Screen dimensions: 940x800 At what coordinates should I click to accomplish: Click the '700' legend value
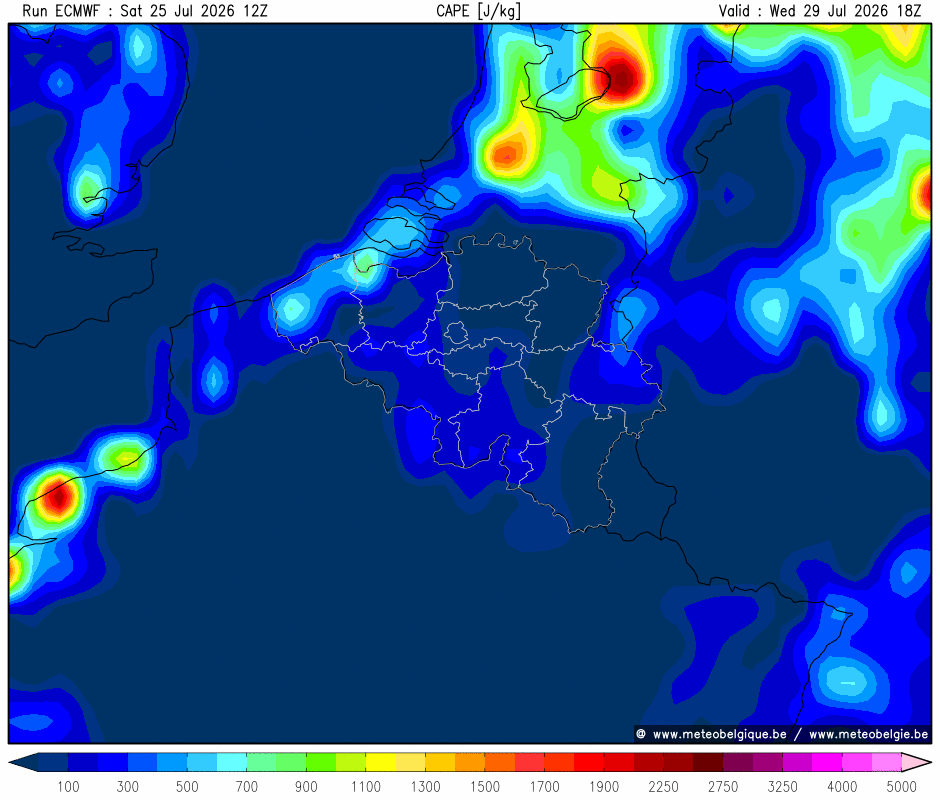tap(246, 787)
